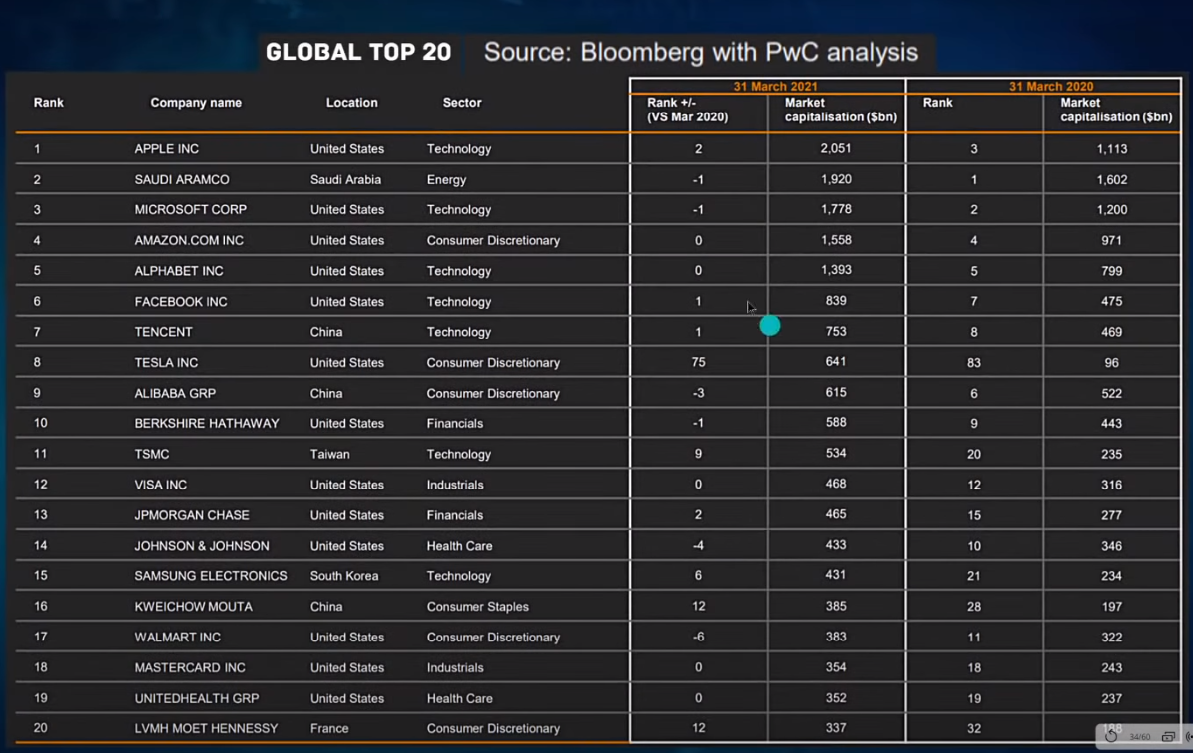Click the 337 LVMH market cap

coord(836,728)
